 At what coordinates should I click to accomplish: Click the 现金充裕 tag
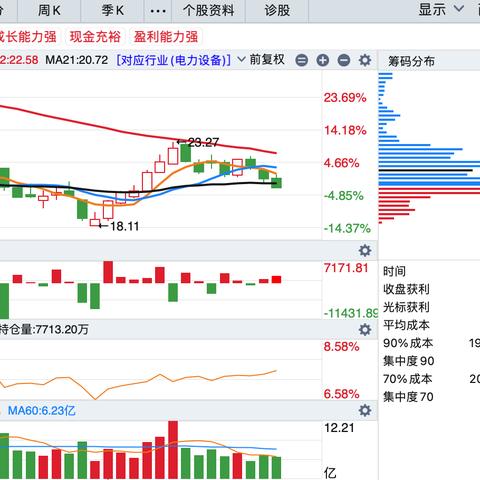click(x=95, y=37)
